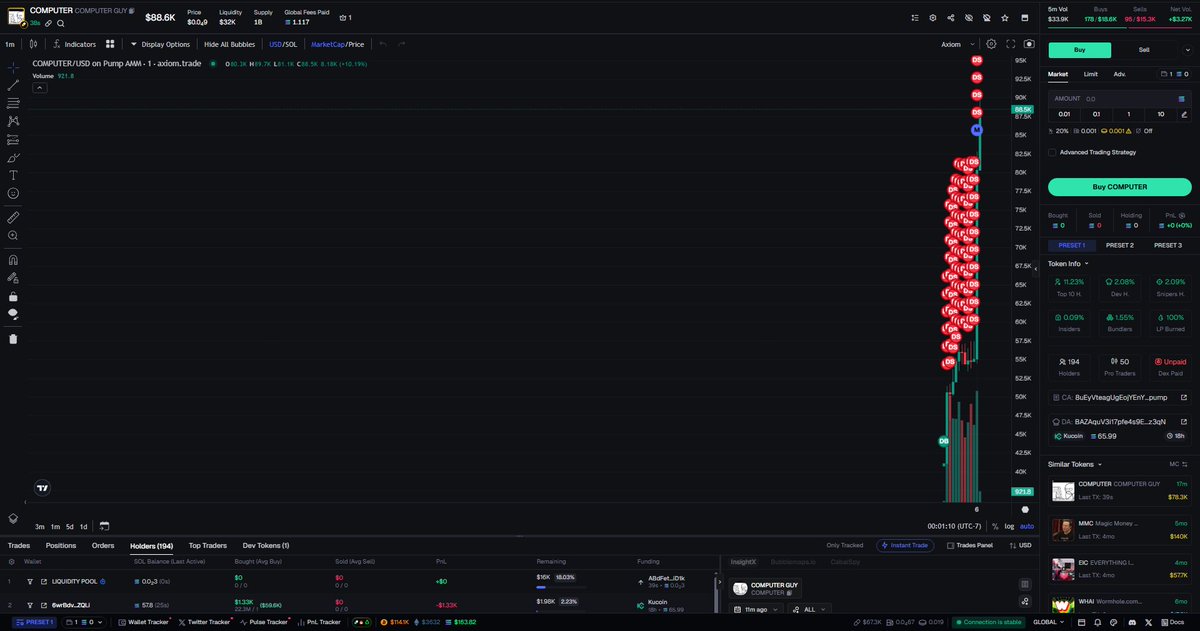Screen dimensions: 1200x631
Task: Select the Limit order tab
Action: (x=1090, y=74)
